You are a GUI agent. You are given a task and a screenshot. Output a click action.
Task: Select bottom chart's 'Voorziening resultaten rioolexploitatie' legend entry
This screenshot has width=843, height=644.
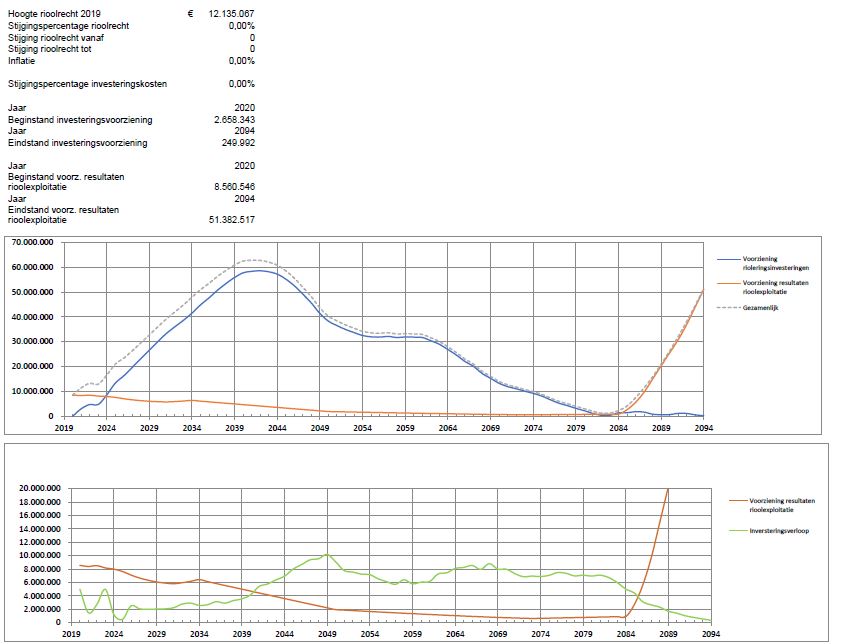[x=779, y=501]
